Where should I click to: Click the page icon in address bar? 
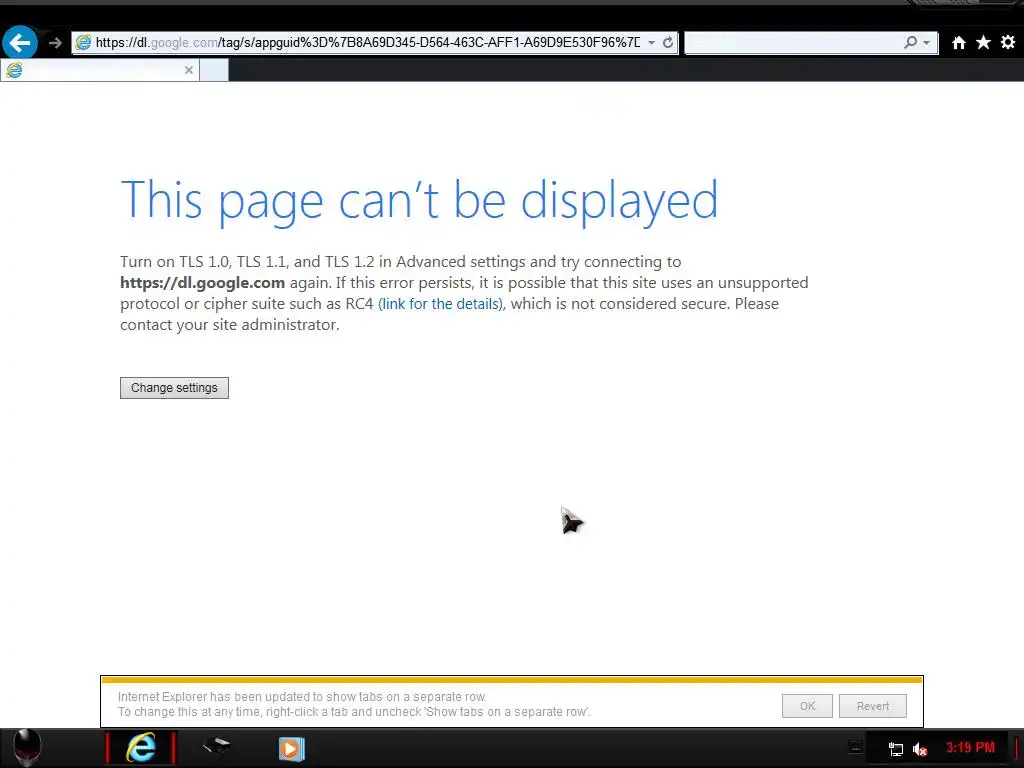point(83,42)
